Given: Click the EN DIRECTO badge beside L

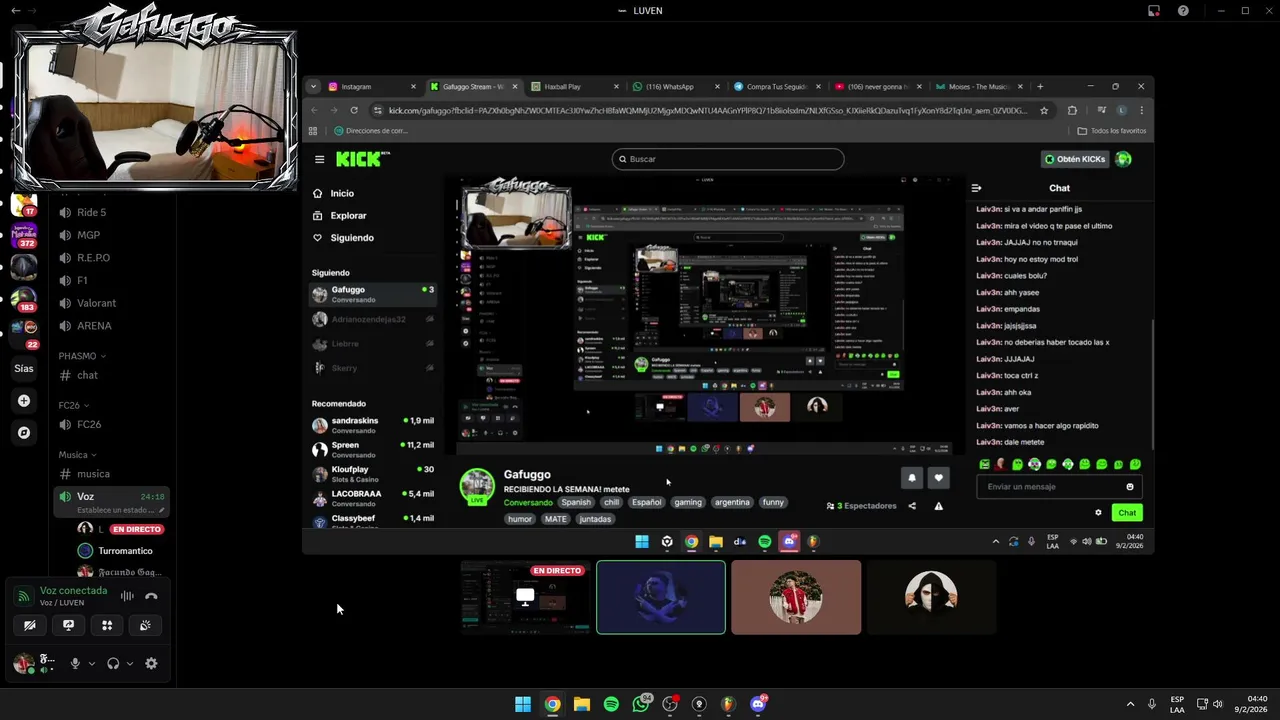Looking at the screenshot, I should (x=137, y=529).
